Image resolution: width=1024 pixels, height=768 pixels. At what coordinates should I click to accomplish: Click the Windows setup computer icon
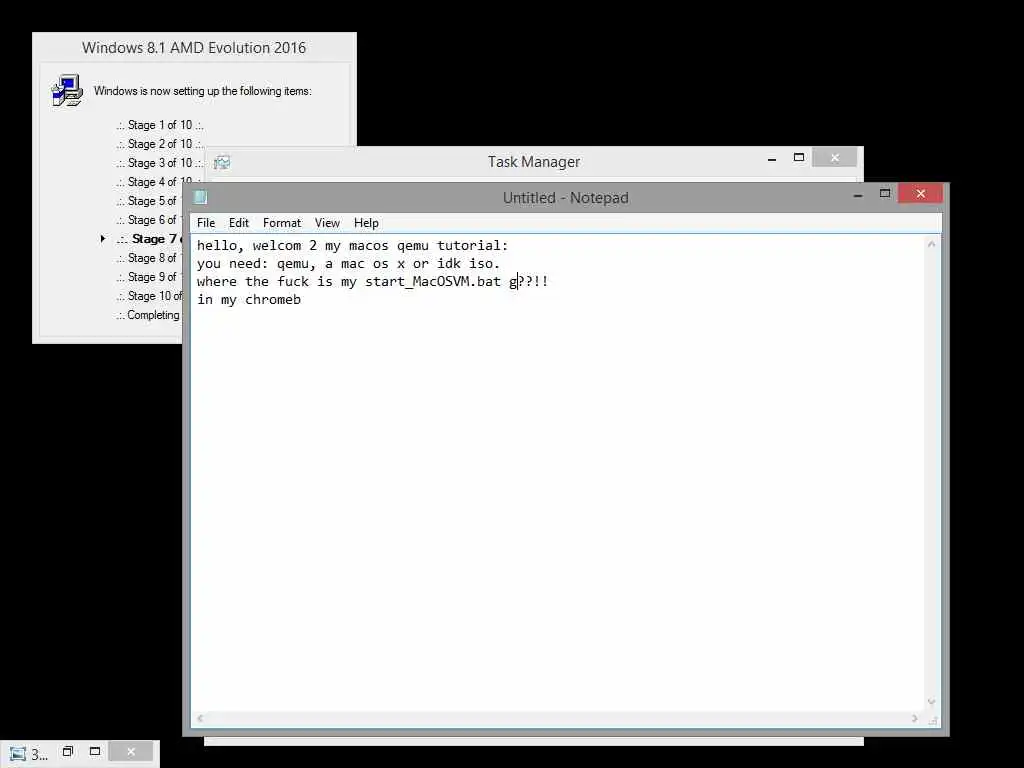[x=67, y=90]
